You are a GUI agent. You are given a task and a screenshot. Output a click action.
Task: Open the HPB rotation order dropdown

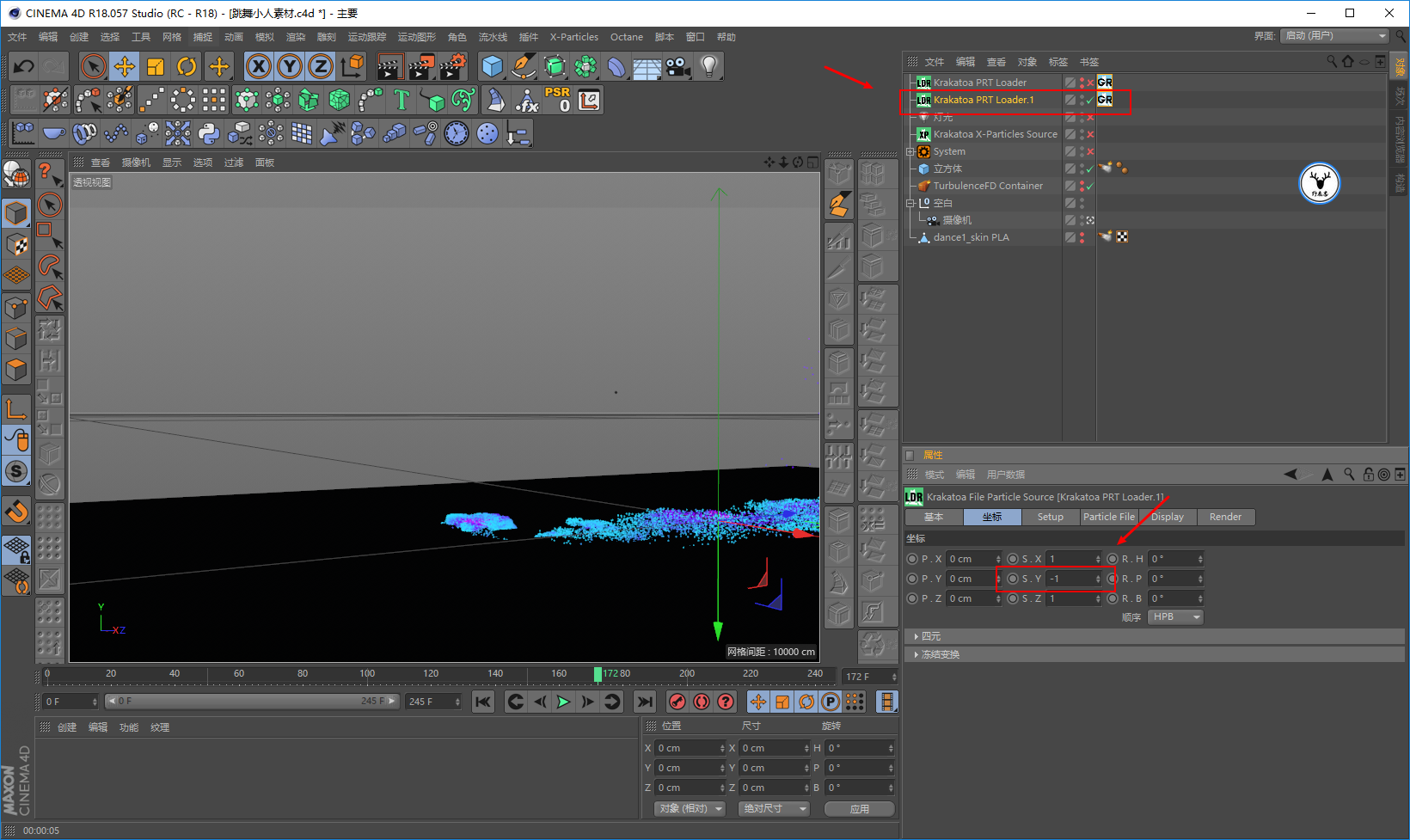click(x=1175, y=617)
